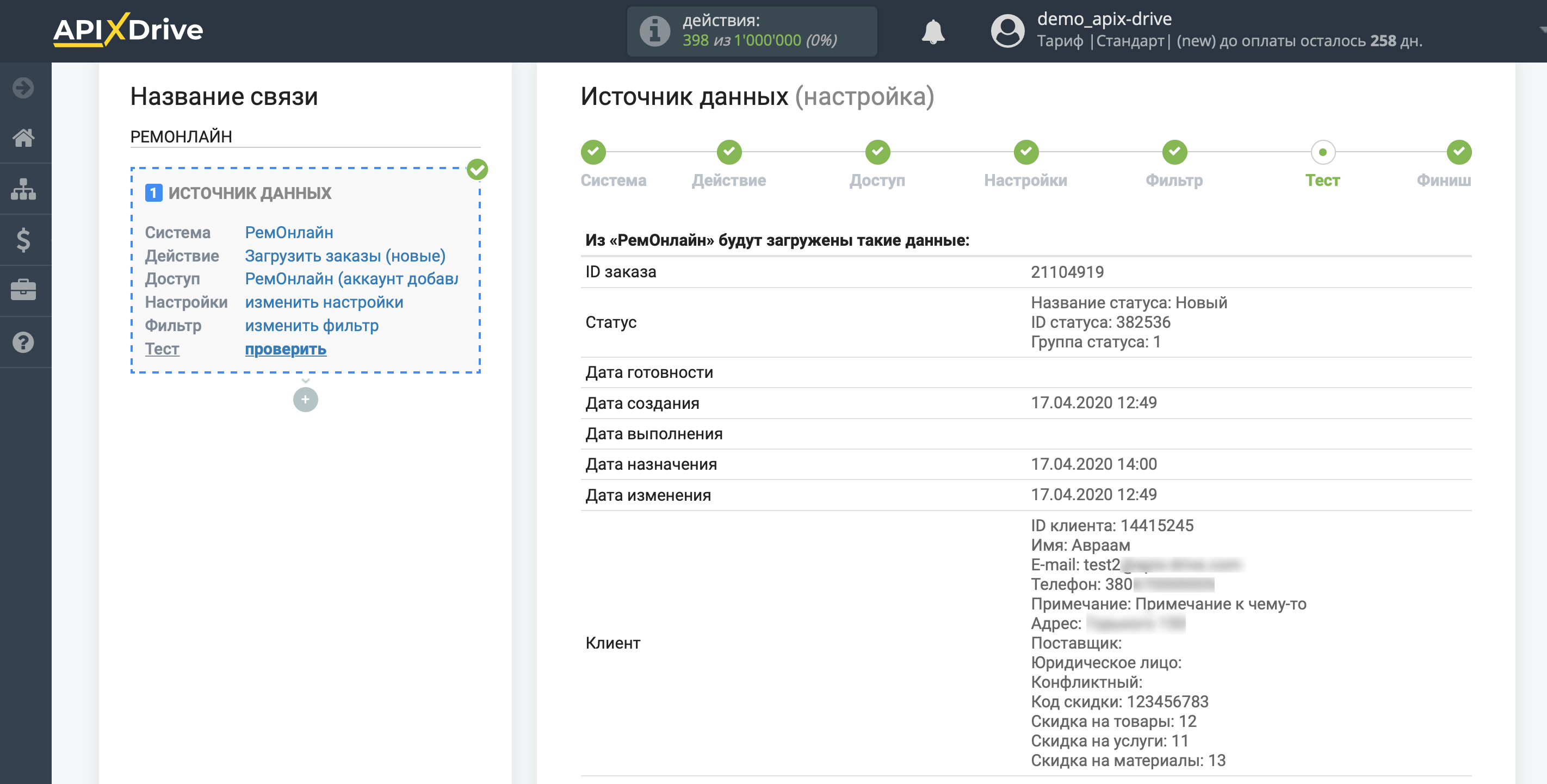The image size is (1547, 784).
Task: Select the text Скидка на услуги: 11
Action: click(x=1110, y=741)
